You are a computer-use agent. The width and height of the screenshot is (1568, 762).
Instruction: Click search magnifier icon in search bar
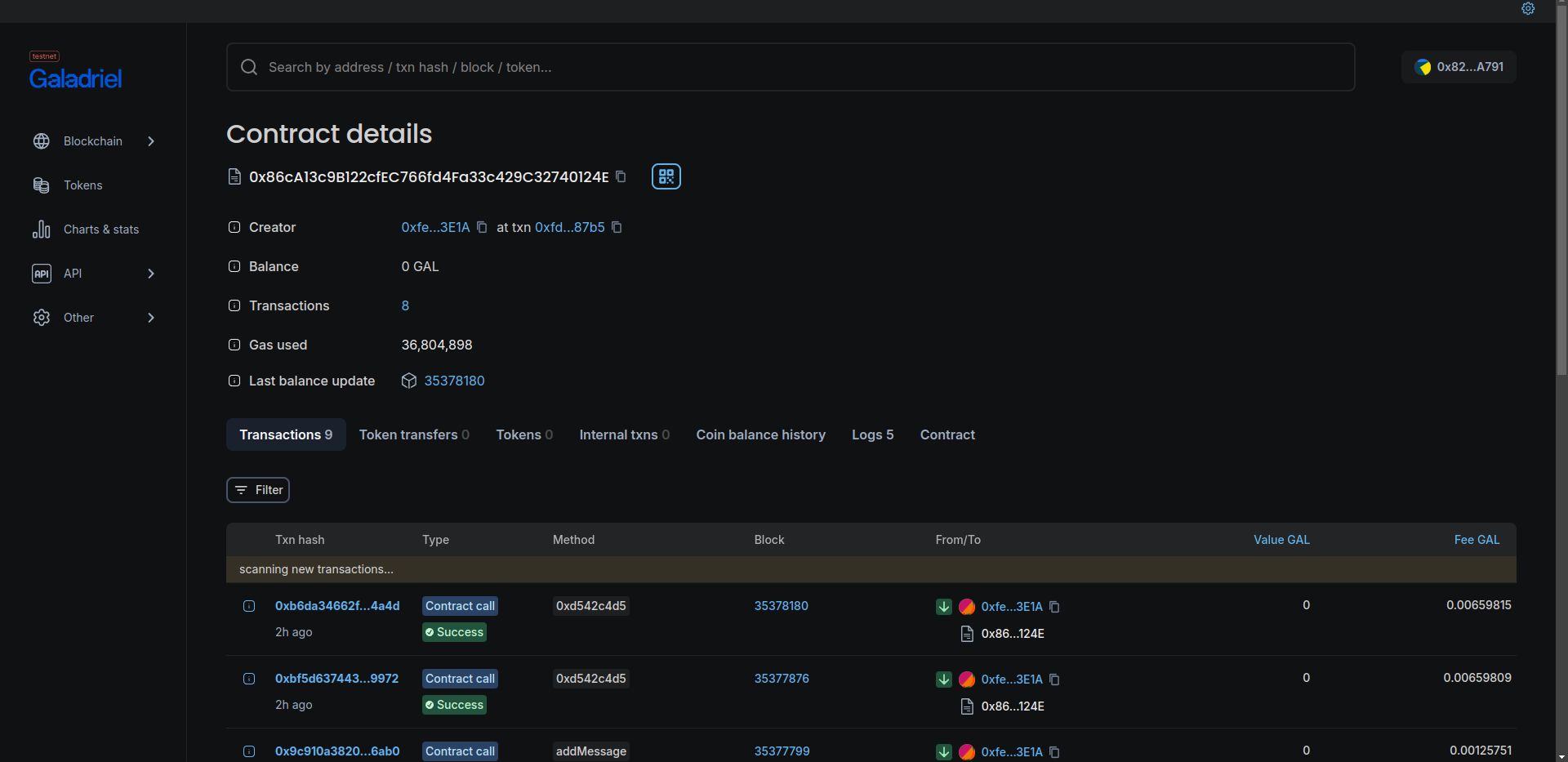pyautogui.click(x=249, y=67)
